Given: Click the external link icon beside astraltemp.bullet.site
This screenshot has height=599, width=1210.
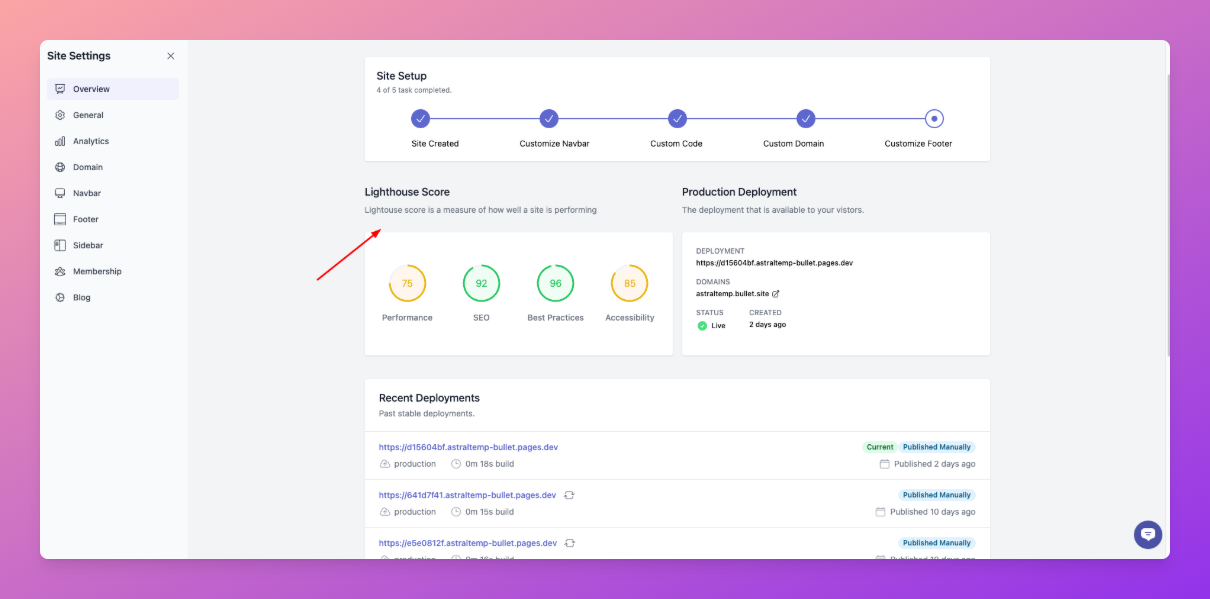Looking at the screenshot, I should click(x=776, y=294).
